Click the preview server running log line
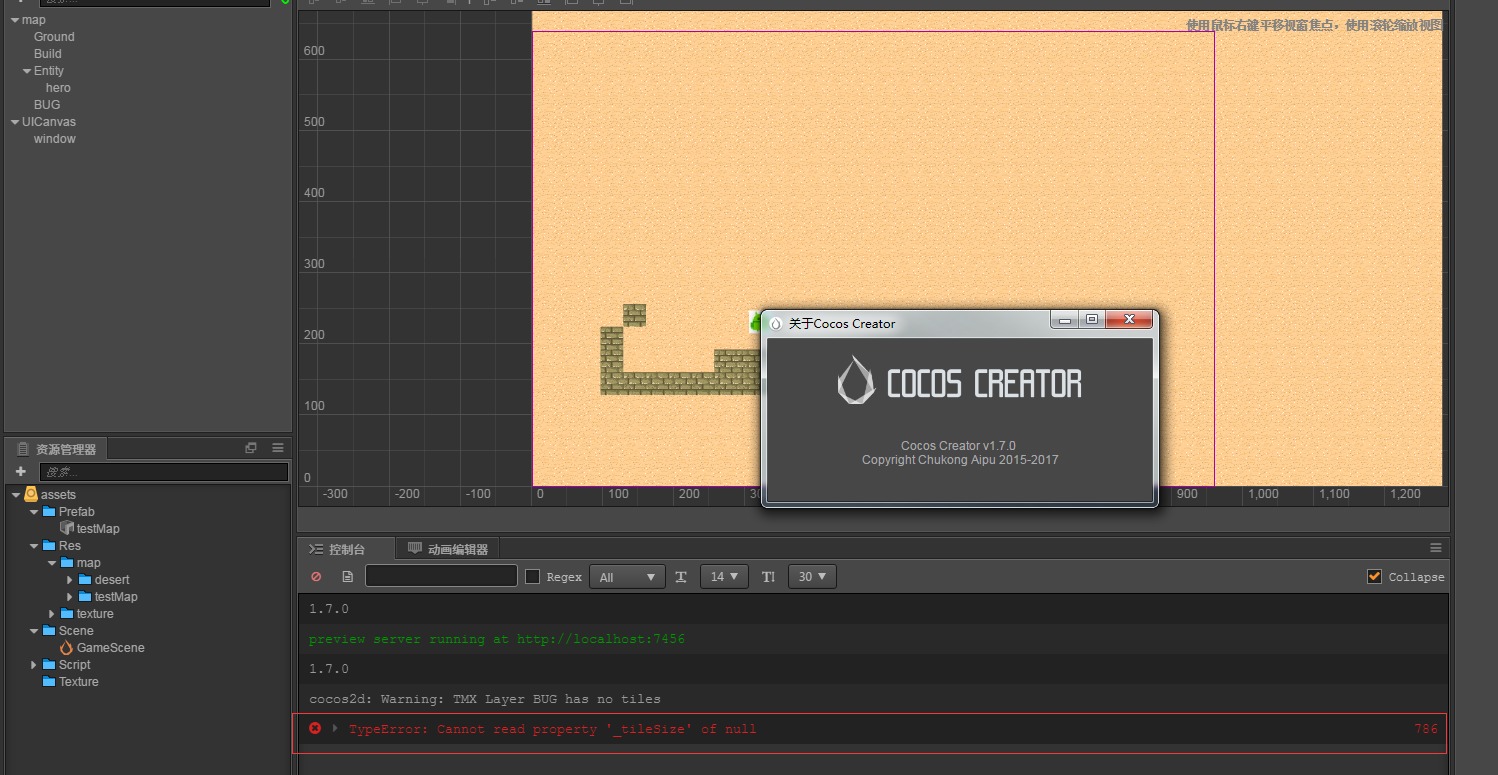Image resolution: width=1498 pixels, height=775 pixels. (x=497, y=639)
